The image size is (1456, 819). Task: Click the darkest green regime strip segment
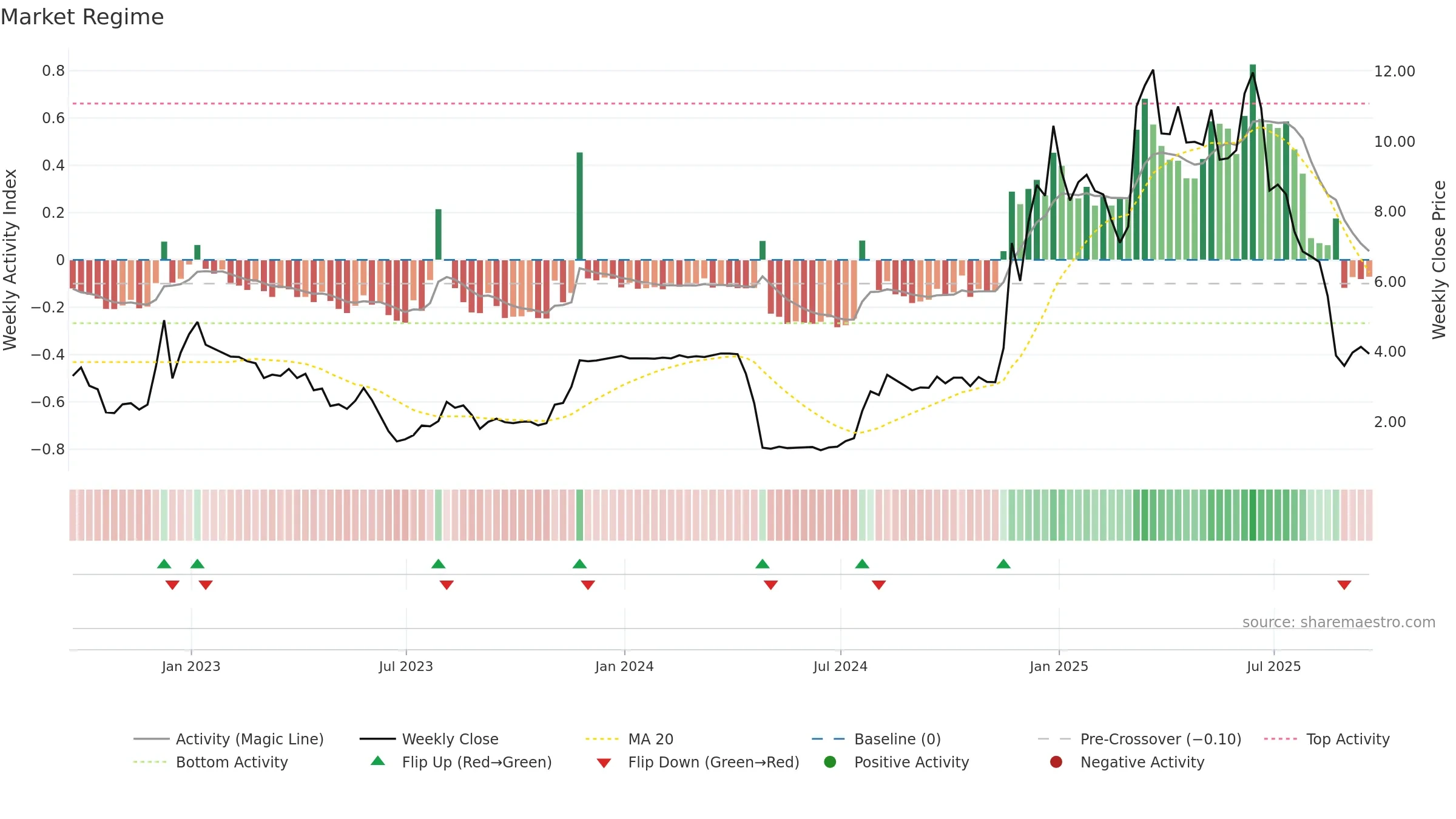1253,515
